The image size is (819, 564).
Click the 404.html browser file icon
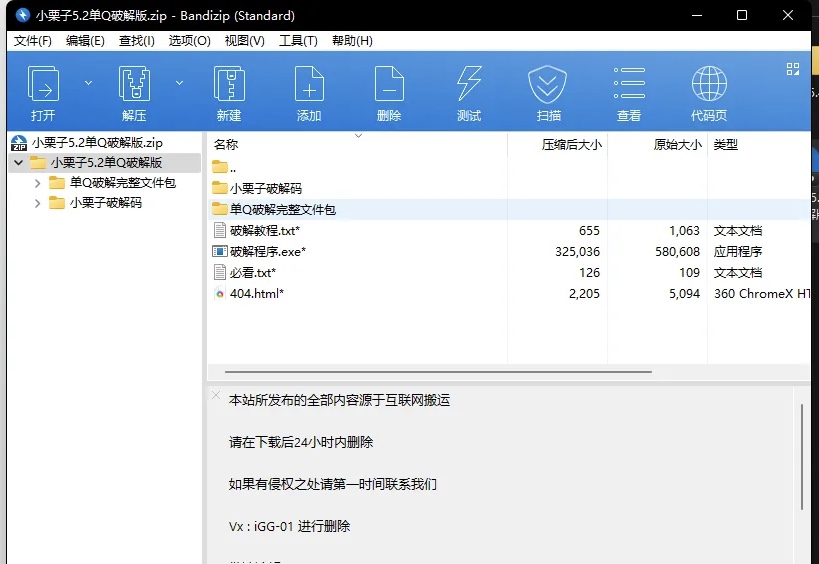click(220, 293)
